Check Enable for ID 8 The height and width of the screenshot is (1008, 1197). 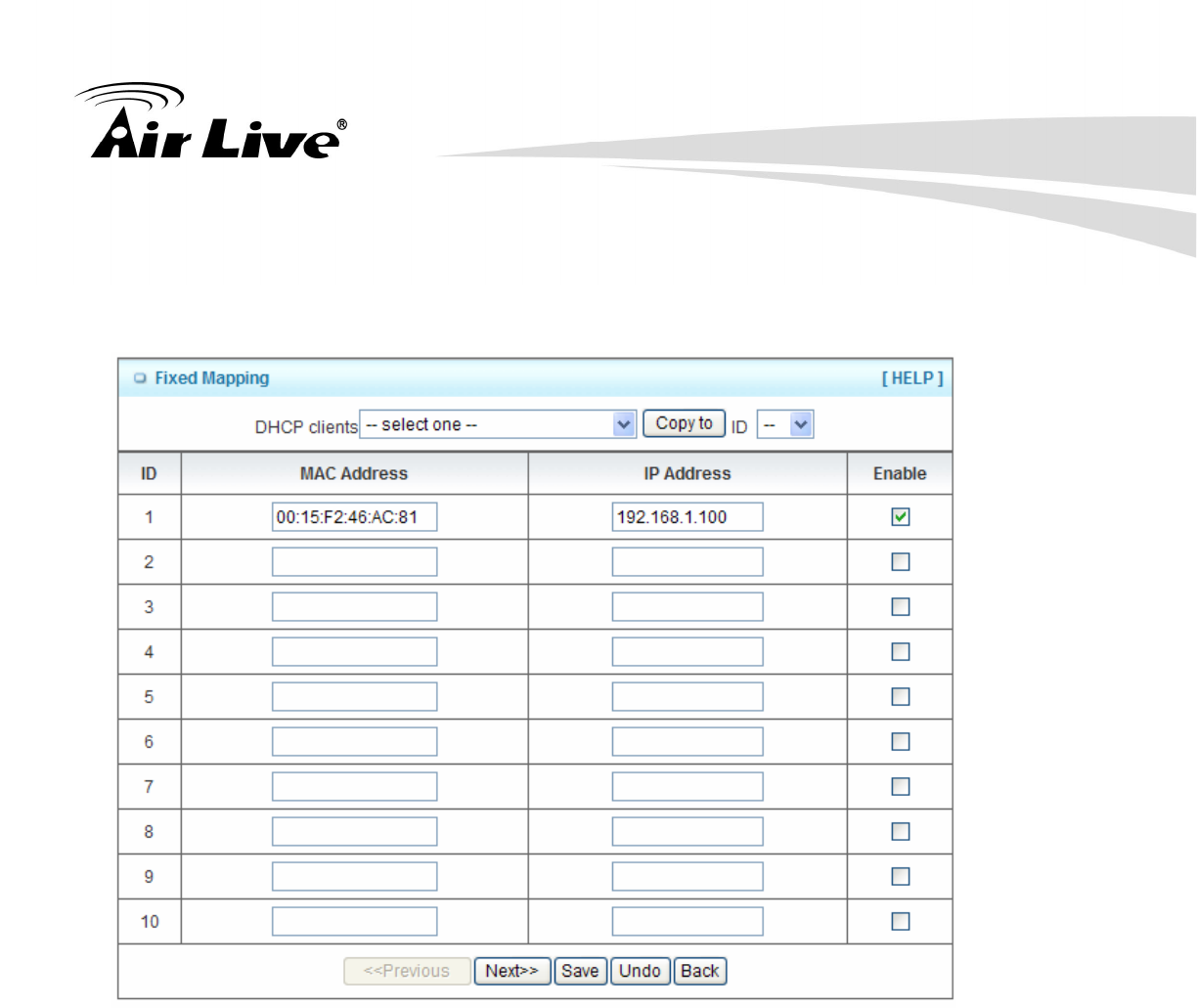pos(901,831)
